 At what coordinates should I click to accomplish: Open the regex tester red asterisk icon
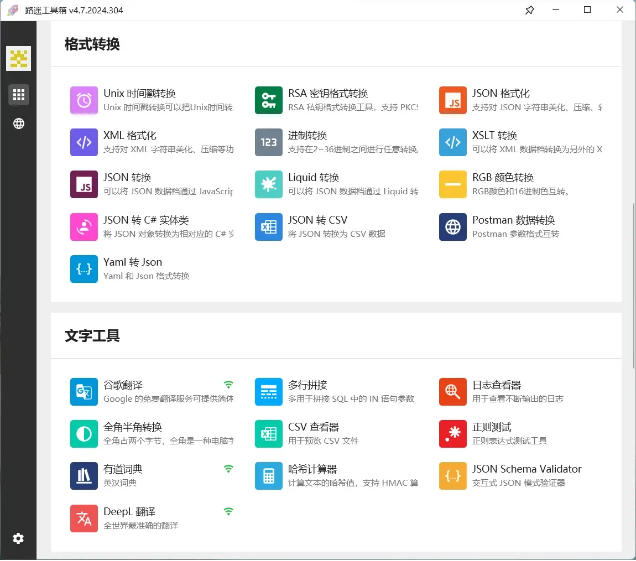[453, 434]
